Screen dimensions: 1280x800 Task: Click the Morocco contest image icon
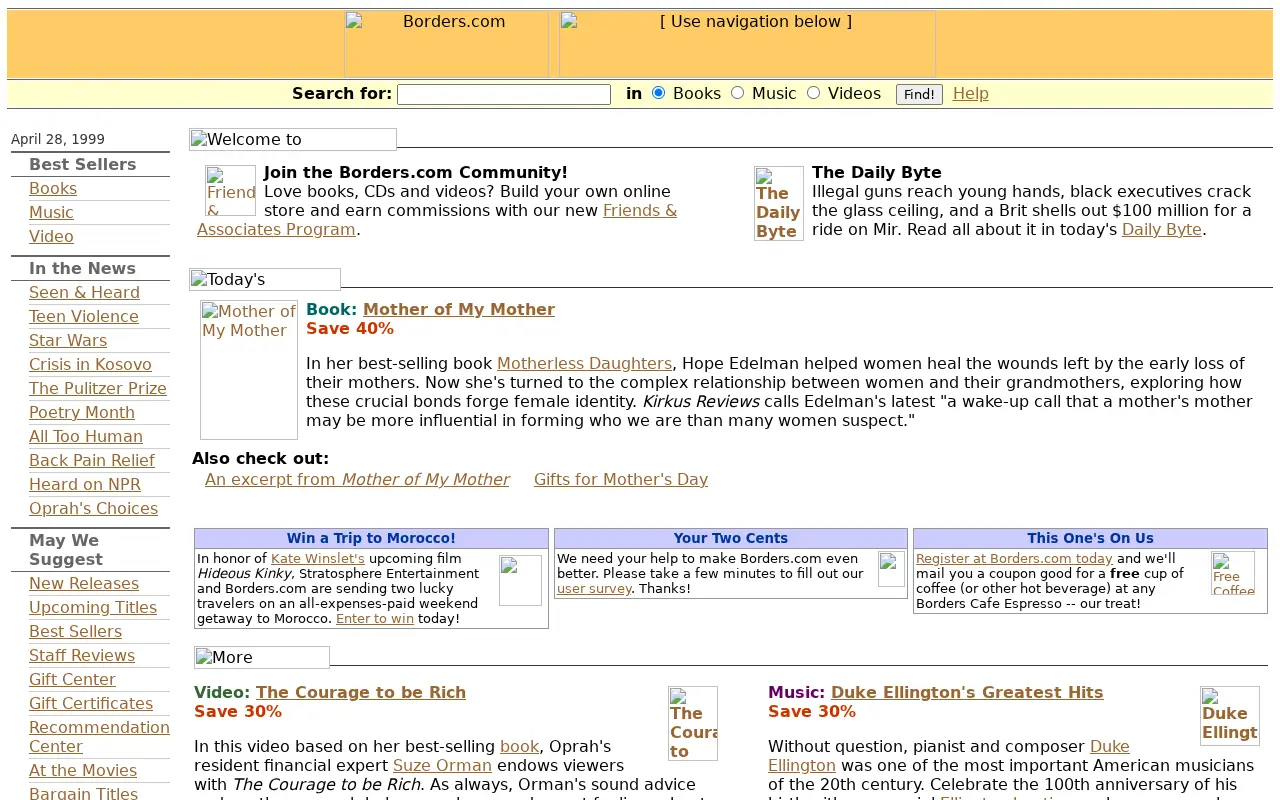520,580
